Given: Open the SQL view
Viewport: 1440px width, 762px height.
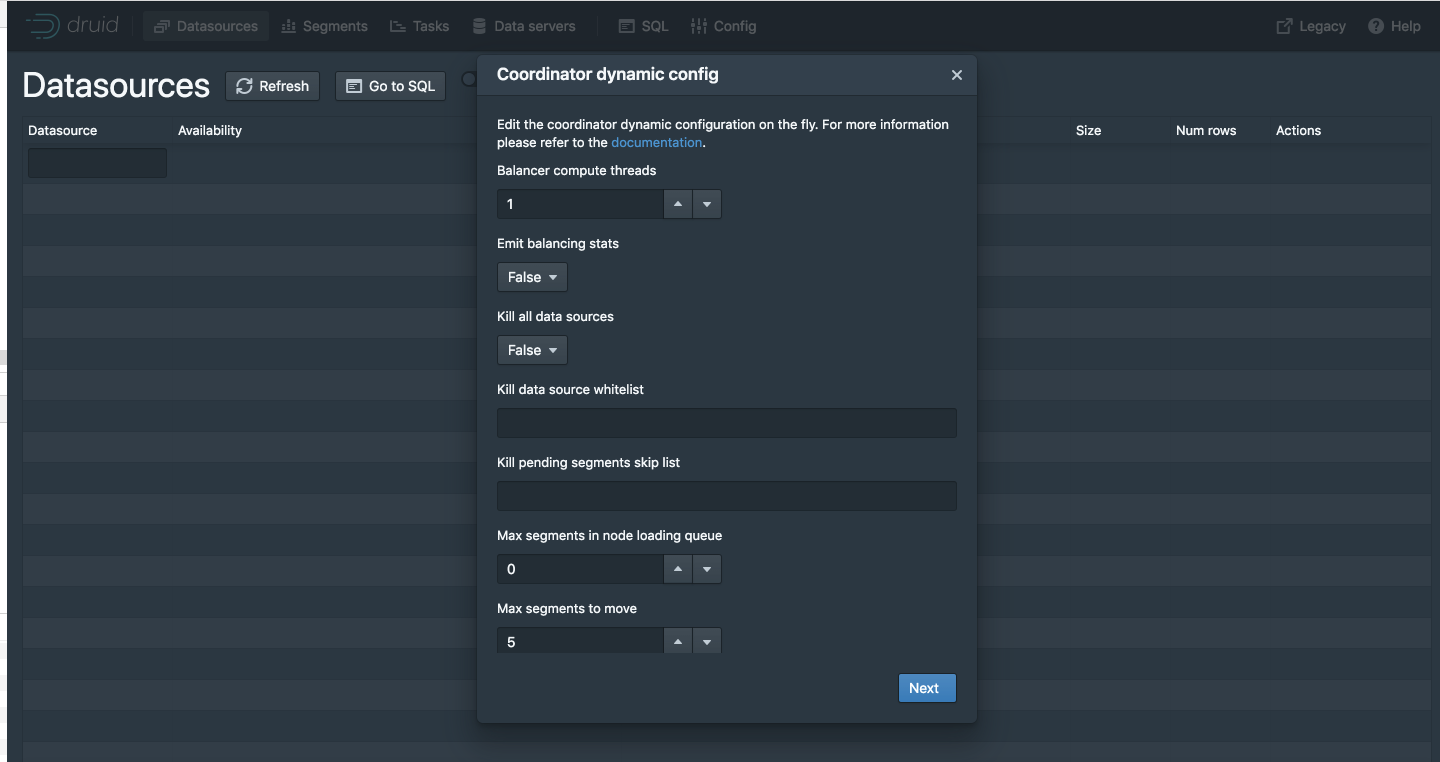Looking at the screenshot, I should [x=643, y=26].
